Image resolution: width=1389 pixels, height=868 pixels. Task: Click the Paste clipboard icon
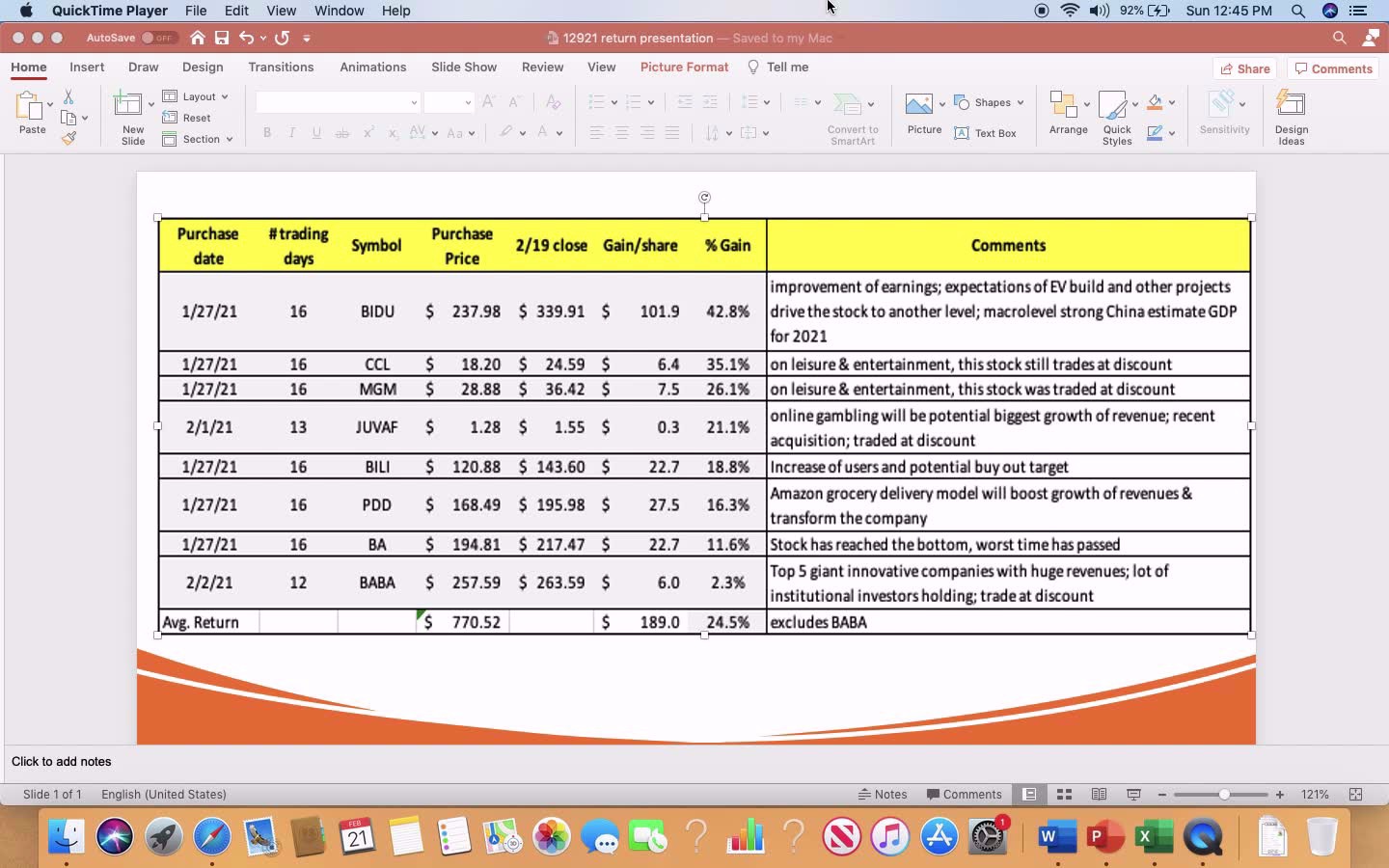pos(30,105)
